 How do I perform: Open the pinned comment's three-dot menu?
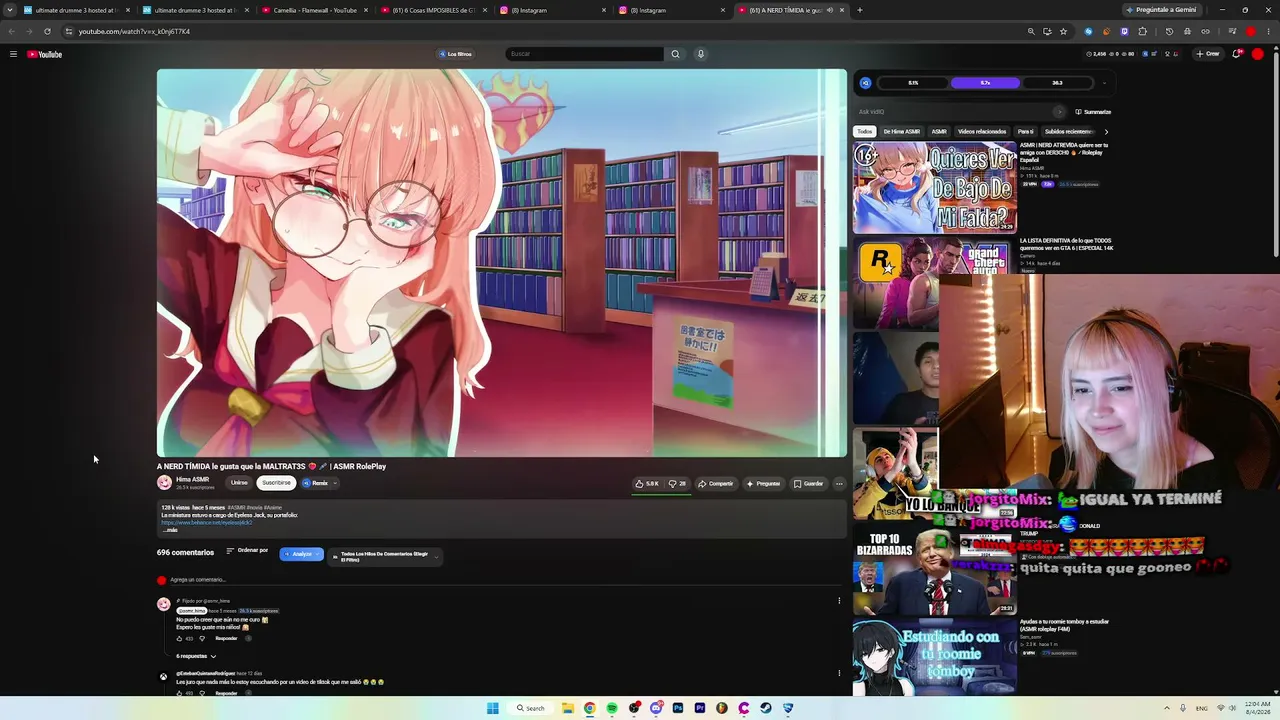pos(839,601)
